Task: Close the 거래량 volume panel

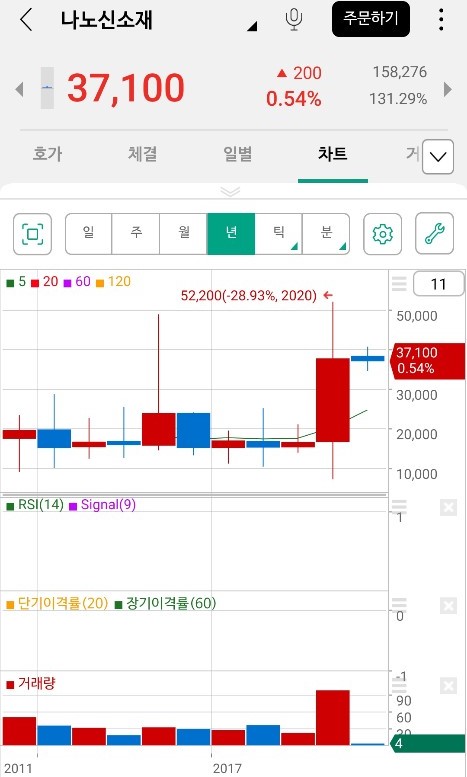Action: 448,686
